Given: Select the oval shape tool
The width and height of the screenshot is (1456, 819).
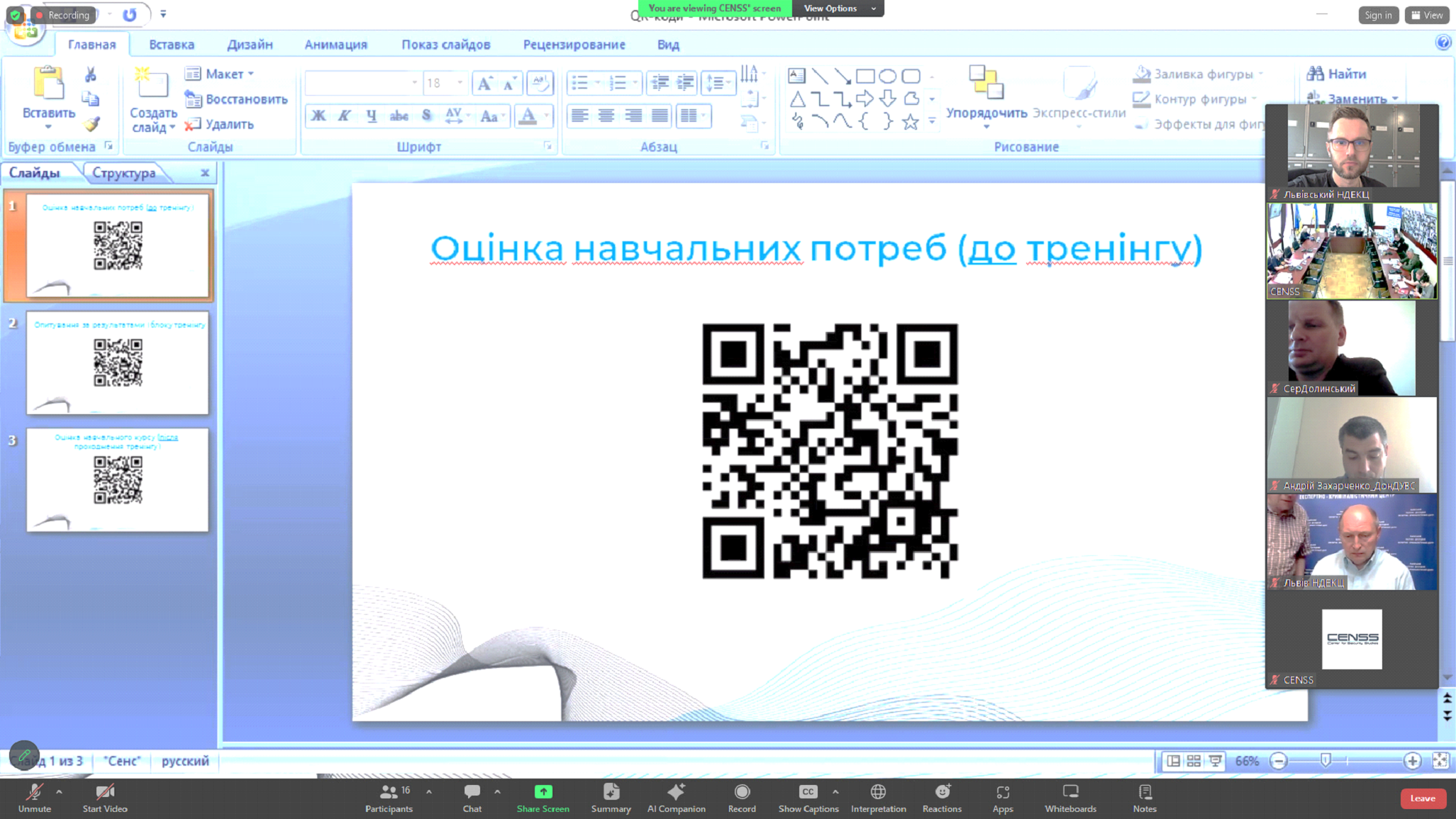Looking at the screenshot, I should (887, 76).
